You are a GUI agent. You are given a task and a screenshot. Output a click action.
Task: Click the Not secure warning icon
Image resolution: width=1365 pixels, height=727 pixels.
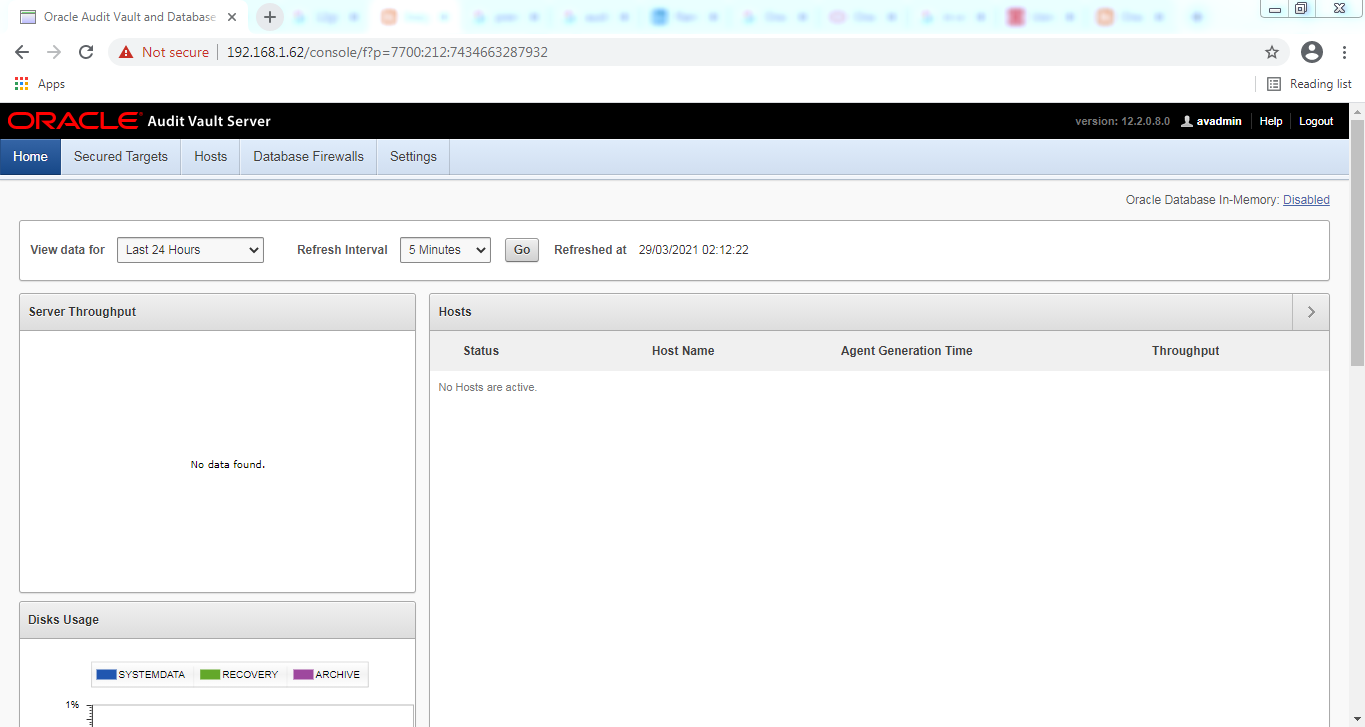pyautogui.click(x=126, y=52)
